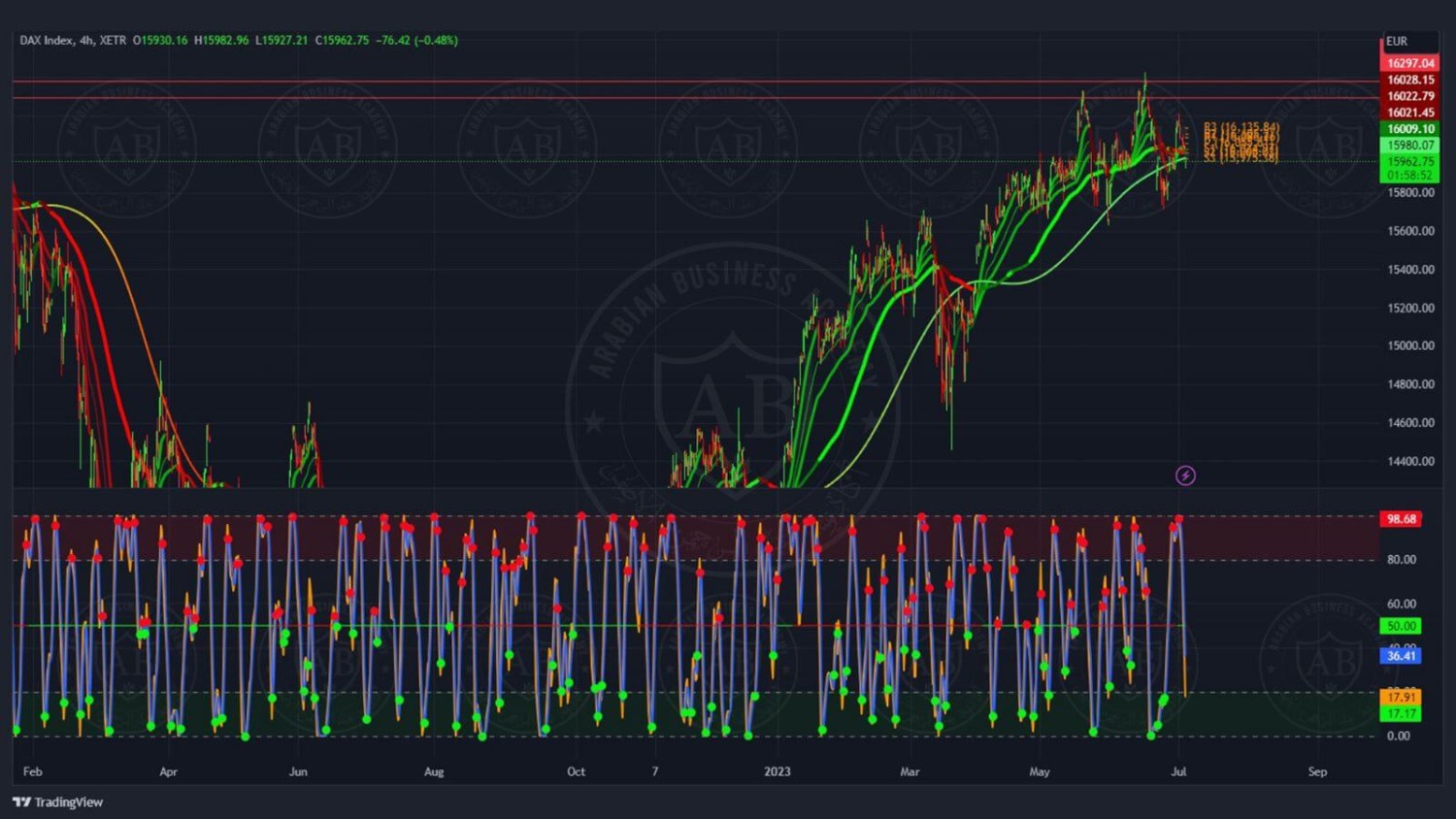Click the 15600.00 price axis label
1456x819 pixels.
tap(1411, 231)
